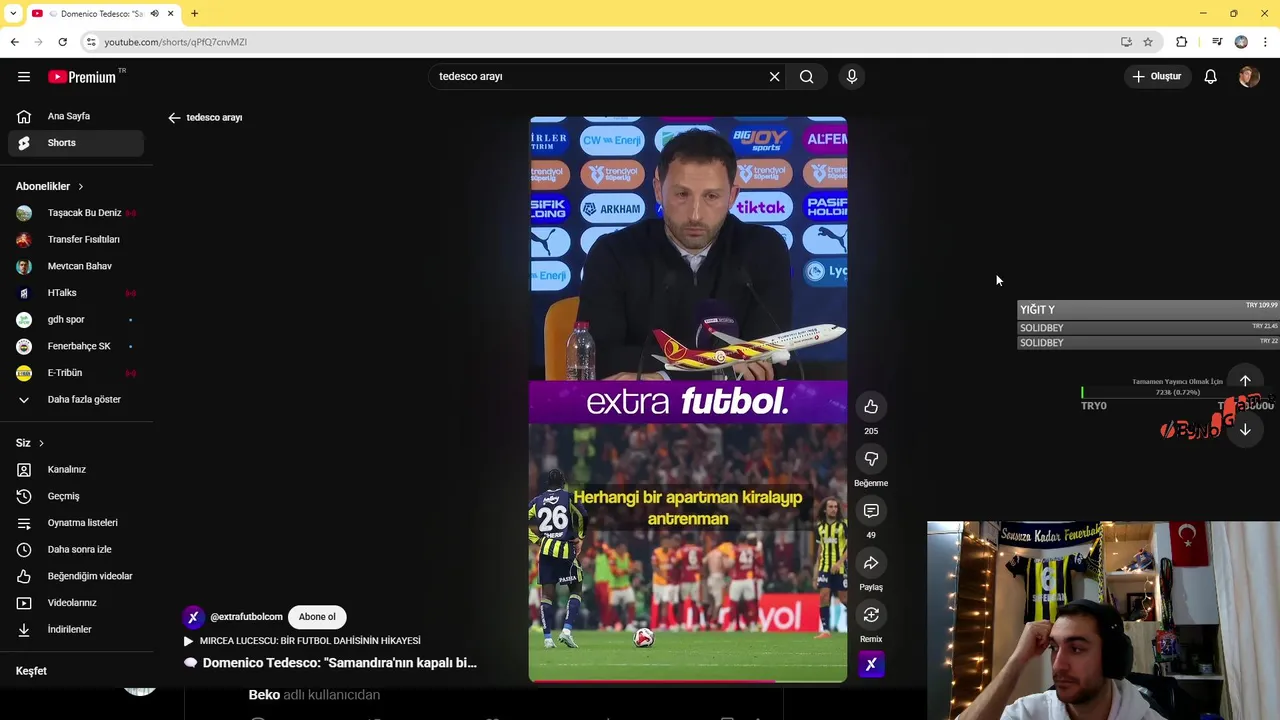Open Ana Sayfa in sidebar
1280x720 pixels.
[x=76, y=116]
